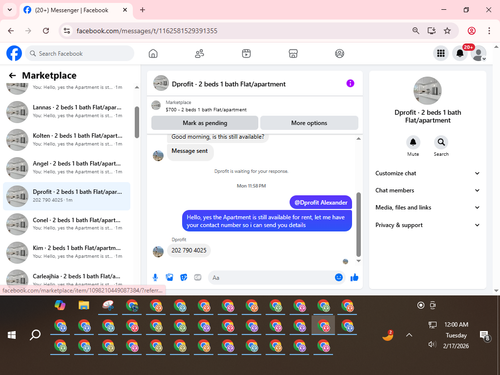Open the Groups icon in top navigation
The height and width of the screenshot is (375, 500).
(339, 53)
